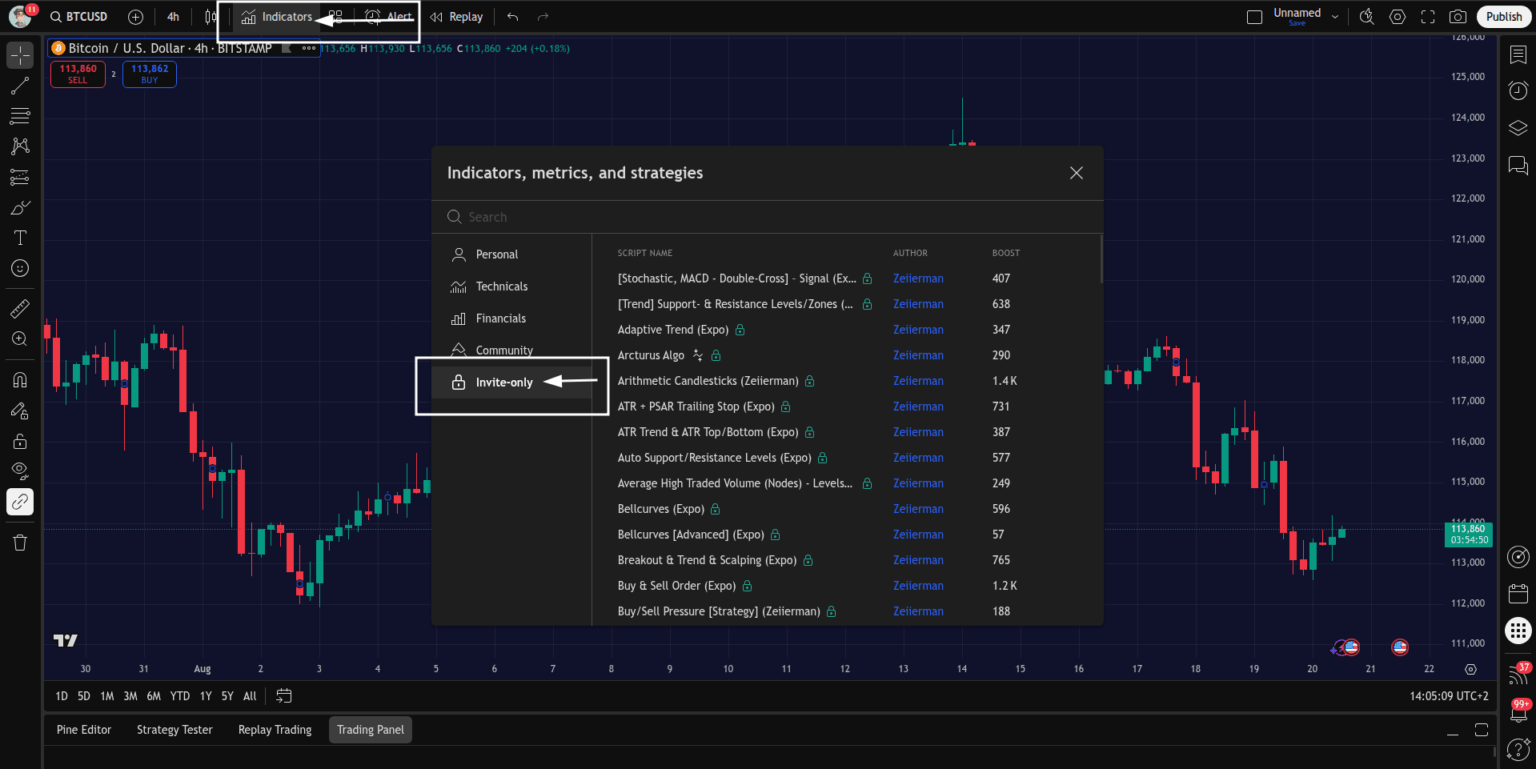
Task: Open the layout setup square icon
Action: (1254, 16)
